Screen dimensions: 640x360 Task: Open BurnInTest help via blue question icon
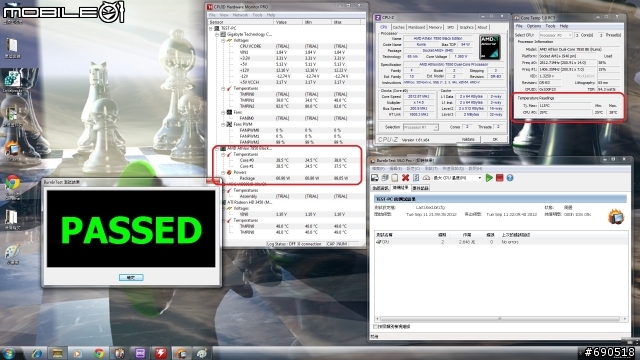510,178
